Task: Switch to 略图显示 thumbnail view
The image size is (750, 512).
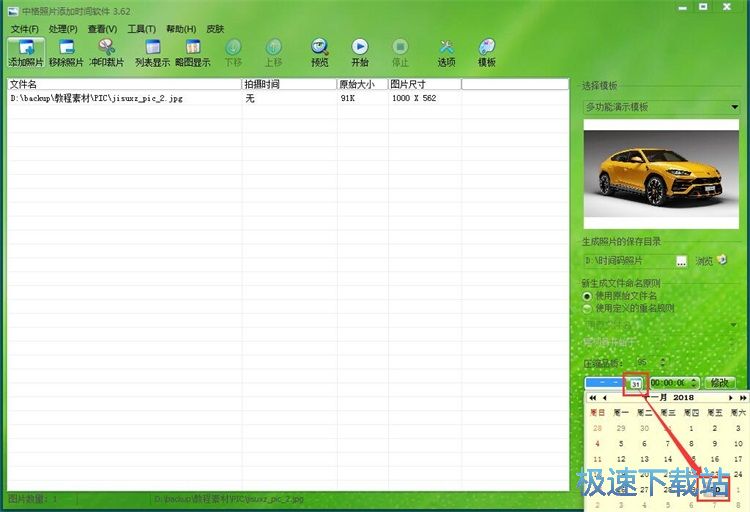Action: (x=192, y=52)
